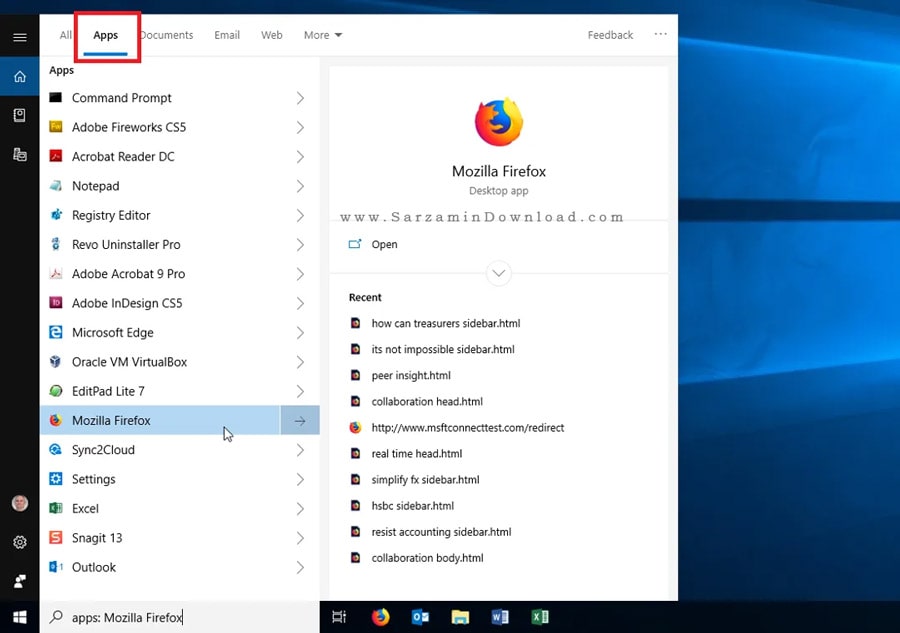Open recent file resist accounting sidebar.html
The image size is (900, 633).
[x=441, y=532]
